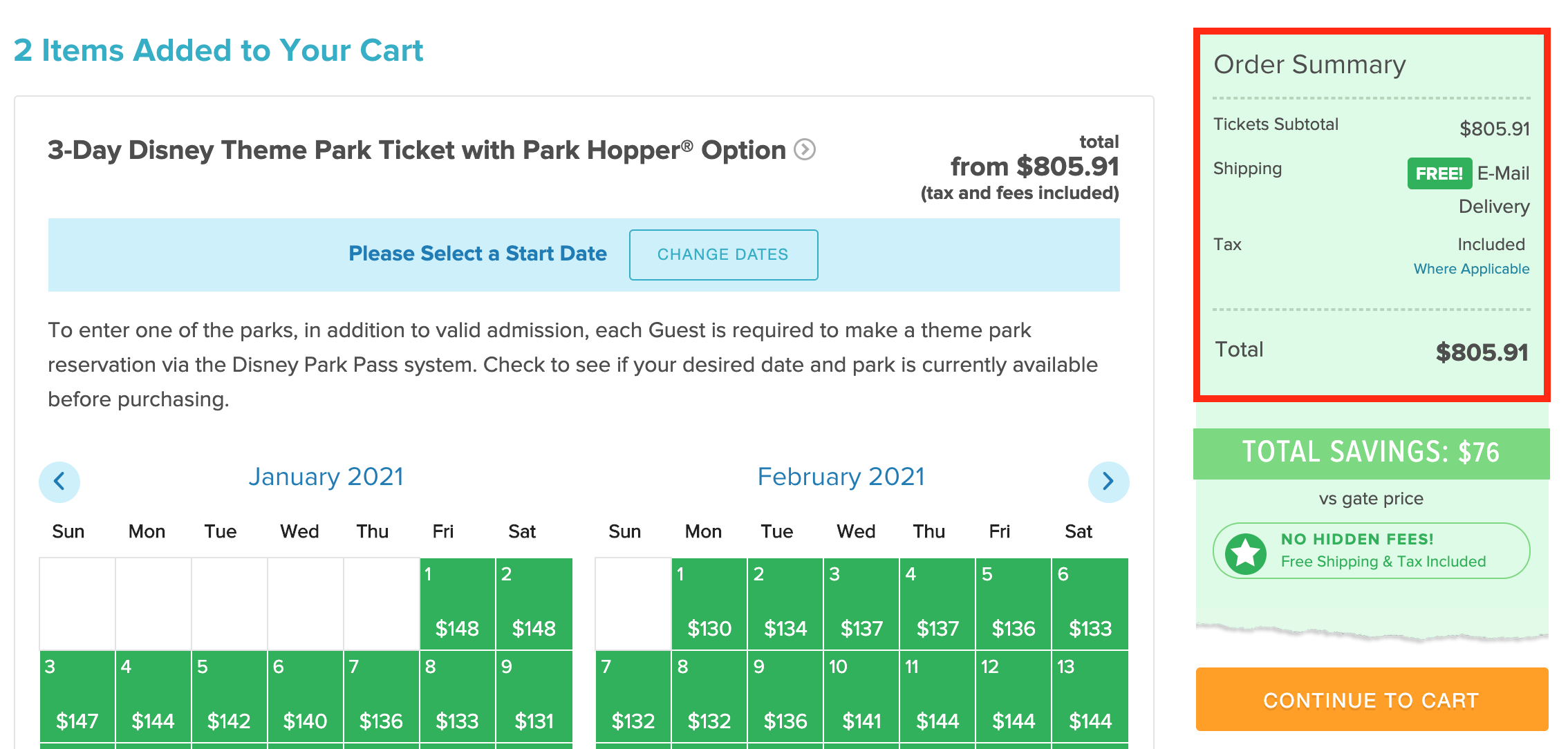Choose January 3 at $147
Image resolution: width=1568 pixels, height=749 pixels.
[77, 696]
